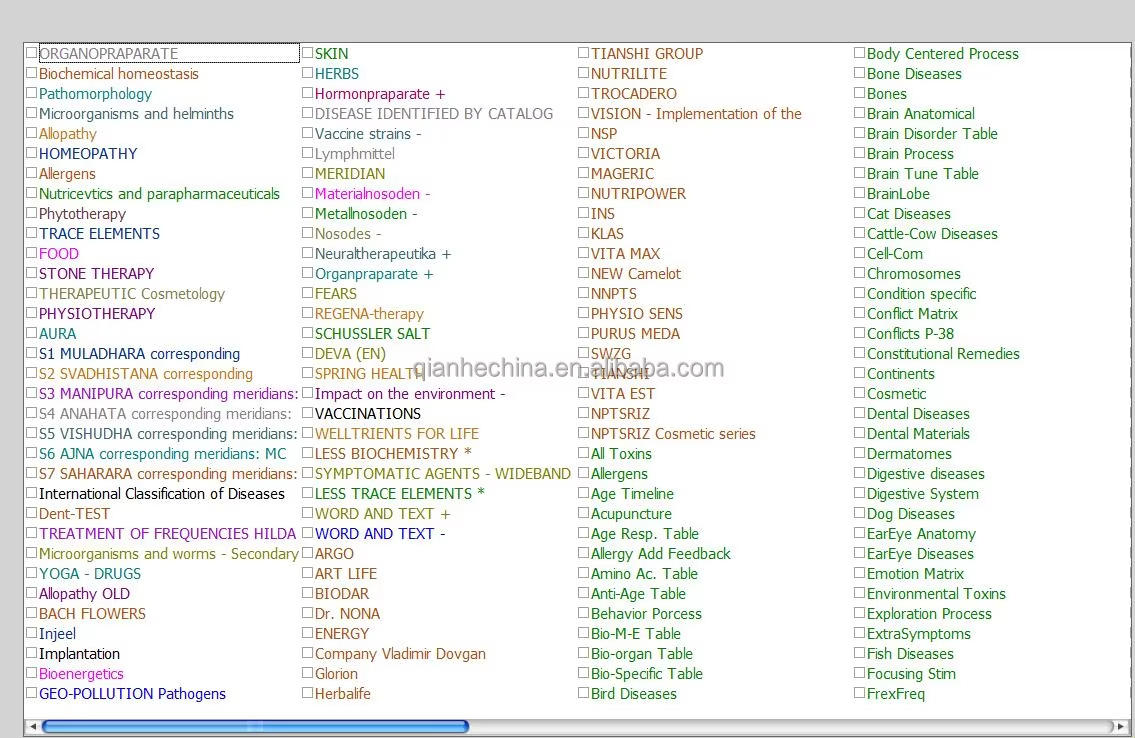Check the MERIDIAN checkbox
Screen dimensions: 1135x738
(307, 173)
